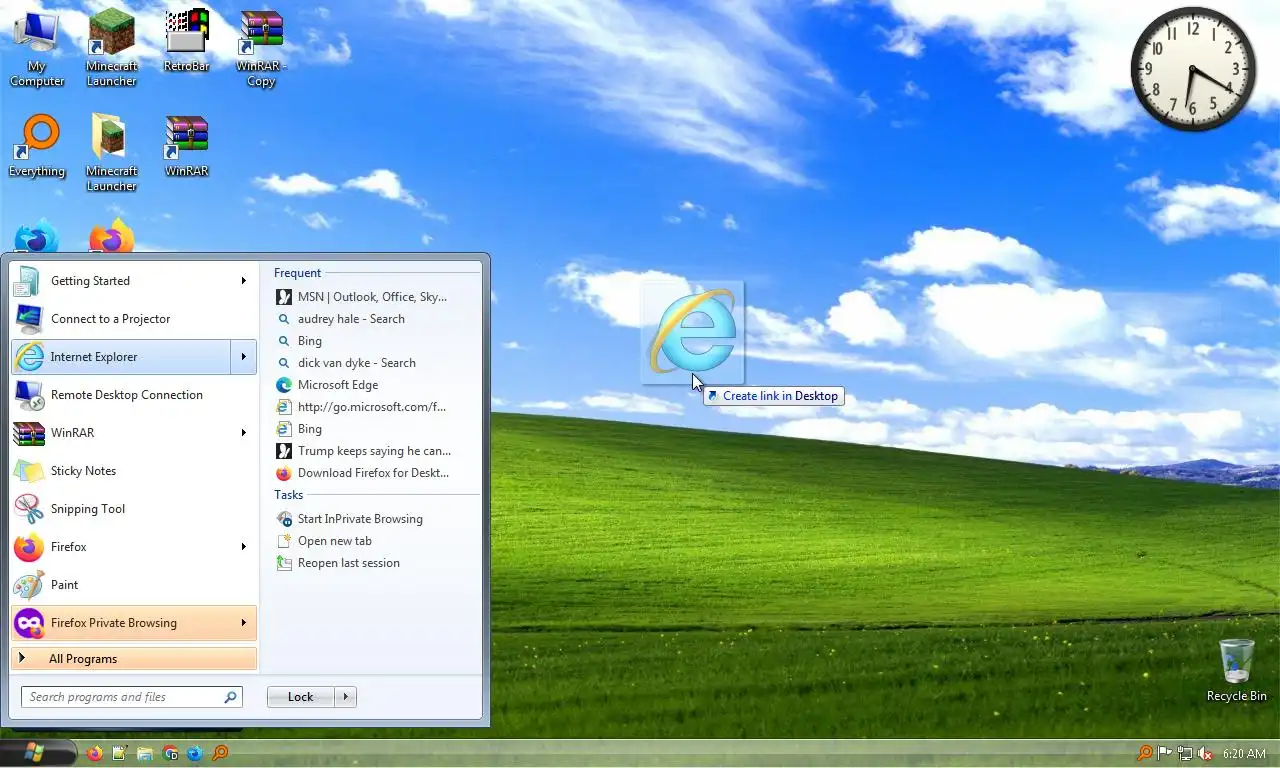Select the Minecraft Launcher folder on desktop

click(x=111, y=152)
